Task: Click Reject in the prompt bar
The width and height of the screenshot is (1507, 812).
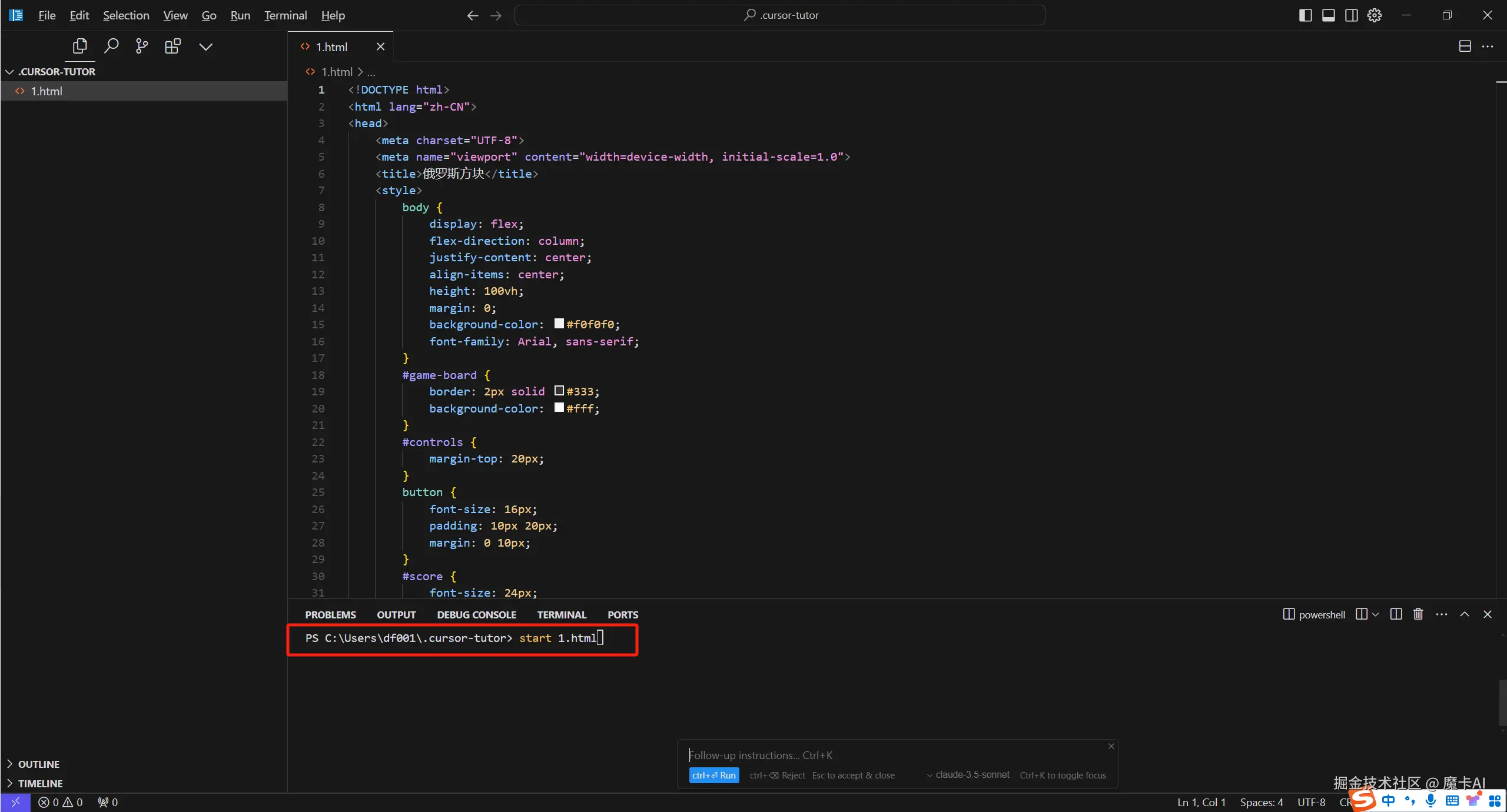Action: (777, 776)
